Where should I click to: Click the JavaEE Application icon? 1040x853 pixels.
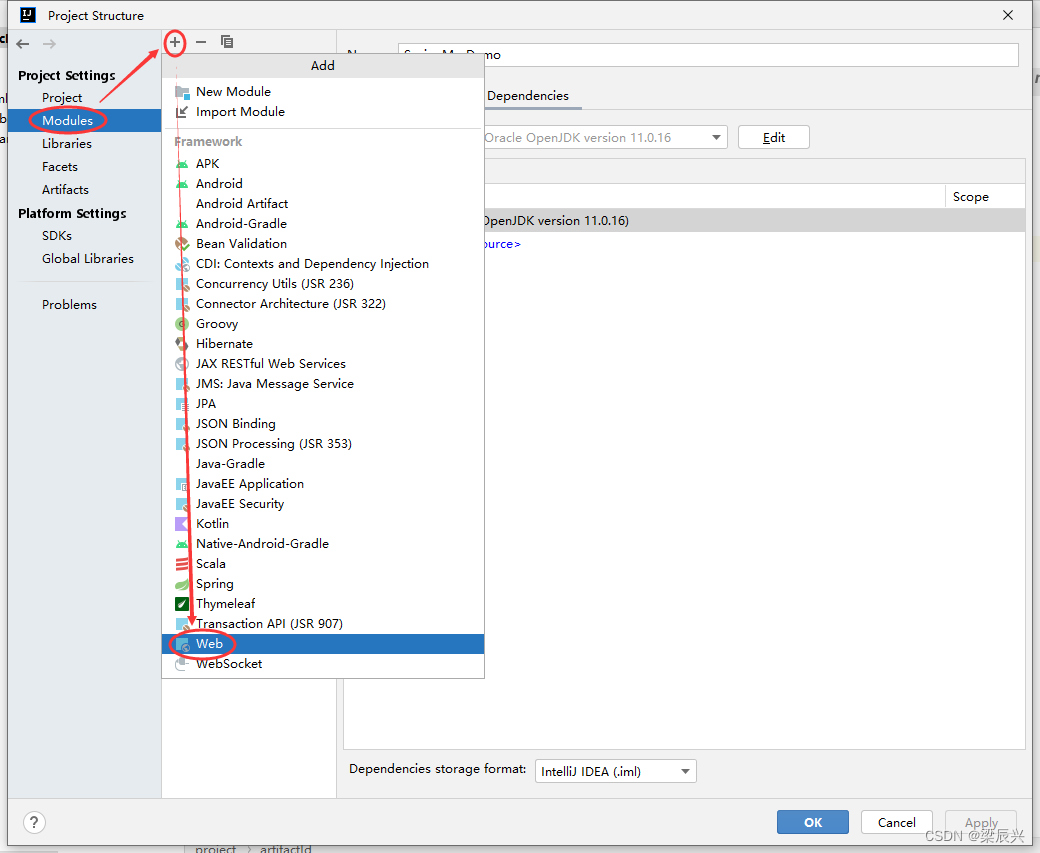tap(182, 484)
